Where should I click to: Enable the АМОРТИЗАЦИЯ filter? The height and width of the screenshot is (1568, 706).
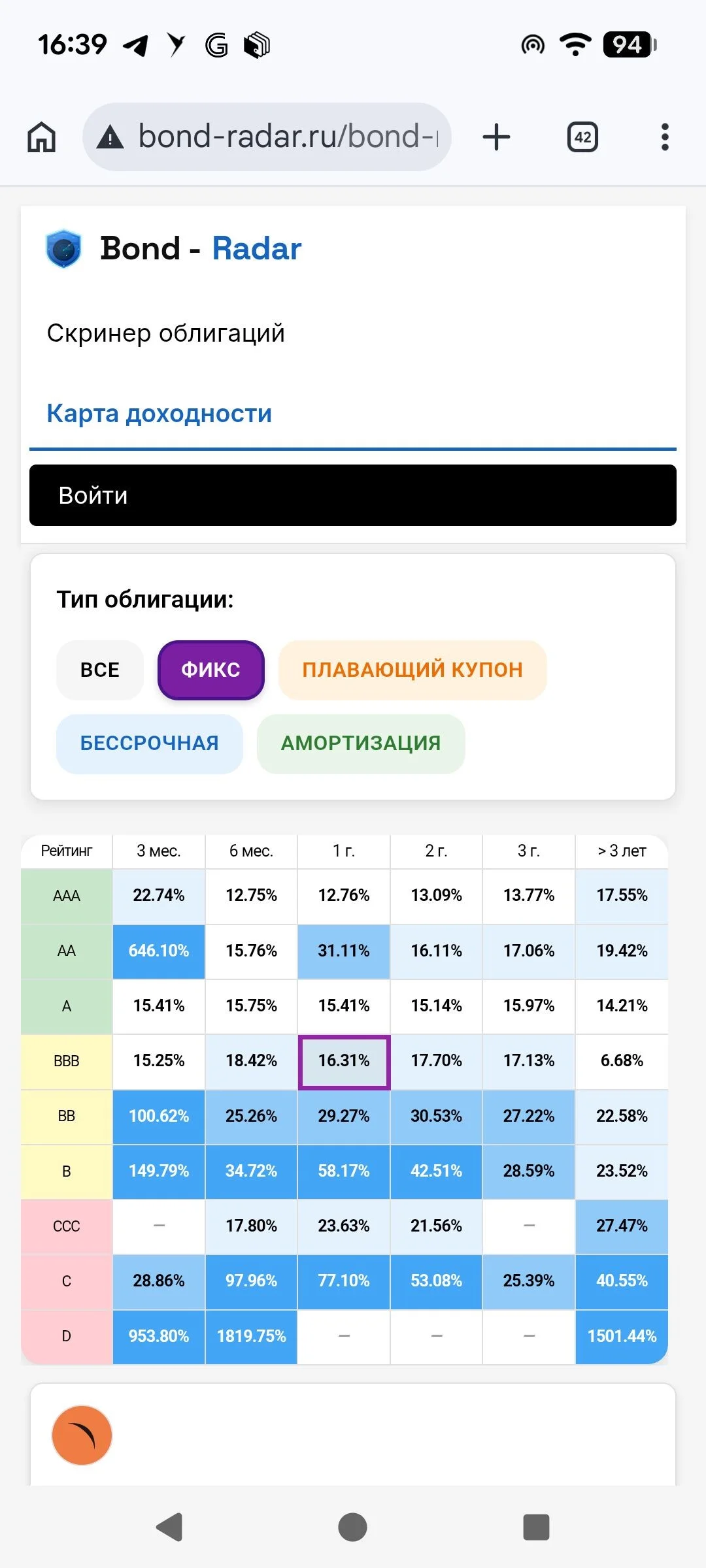(x=361, y=743)
